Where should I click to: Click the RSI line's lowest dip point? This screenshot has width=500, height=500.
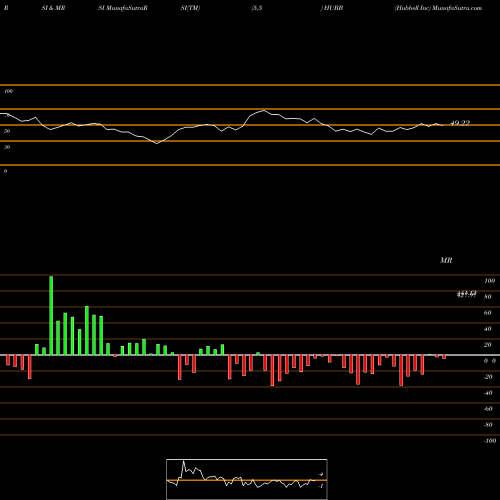[157, 143]
